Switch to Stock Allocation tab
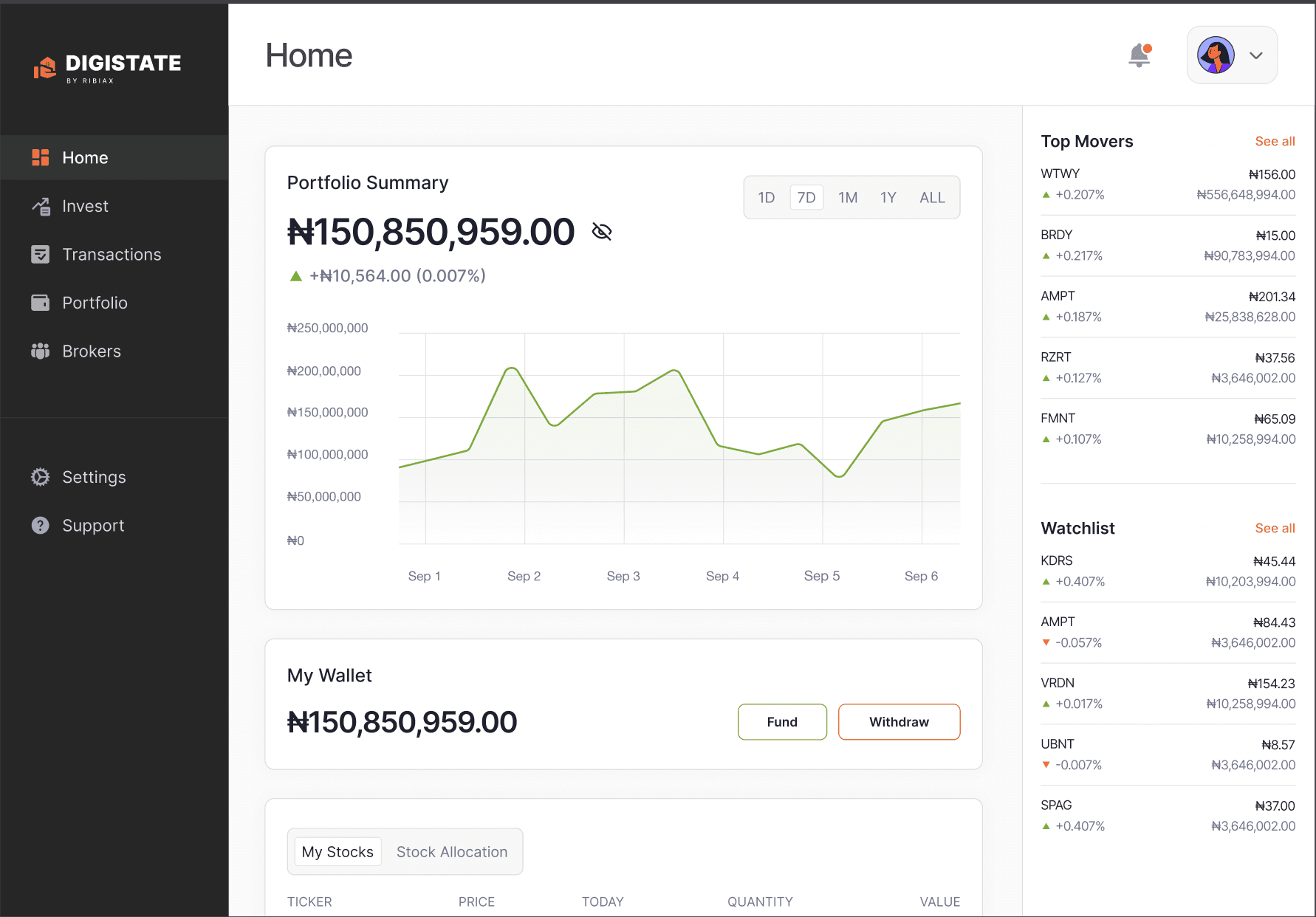The image size is (1316, 917). [452, 851]
